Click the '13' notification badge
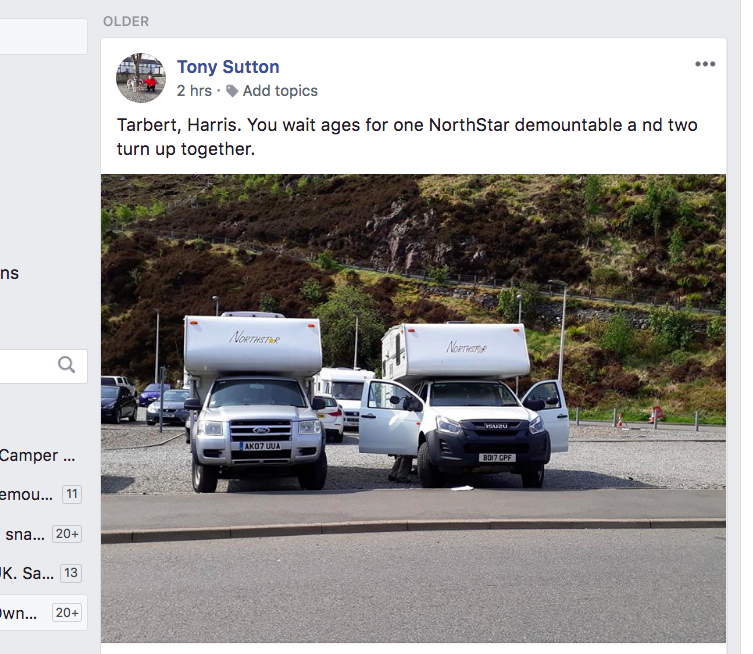Screen dimensions: 753x654 (70, 574)
